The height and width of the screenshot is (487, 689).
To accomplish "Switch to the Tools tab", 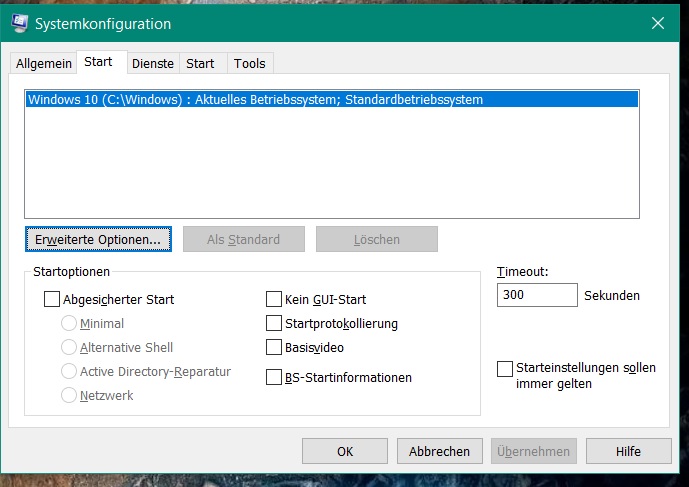I will [250, 63].
